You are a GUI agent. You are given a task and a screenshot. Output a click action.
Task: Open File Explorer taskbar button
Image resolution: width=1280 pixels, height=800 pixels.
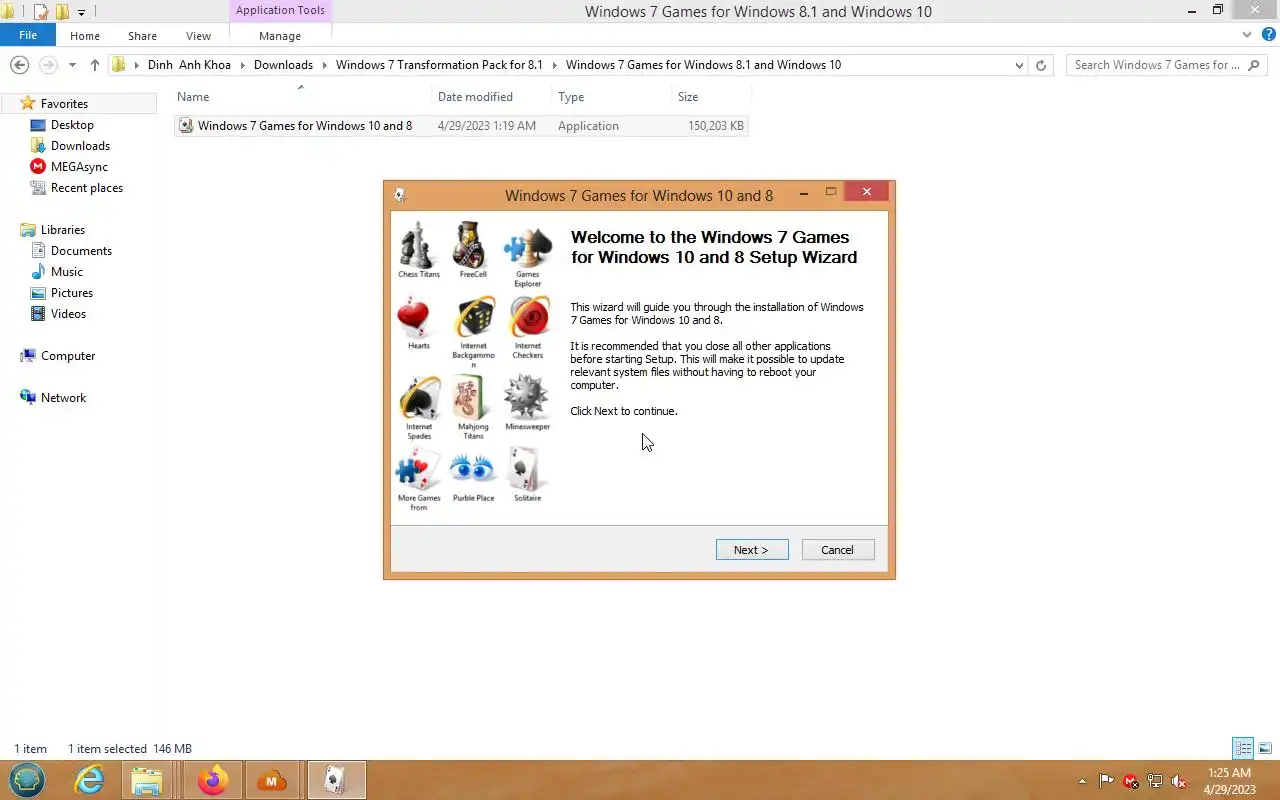pyautogui.click(x=147, y=780)
